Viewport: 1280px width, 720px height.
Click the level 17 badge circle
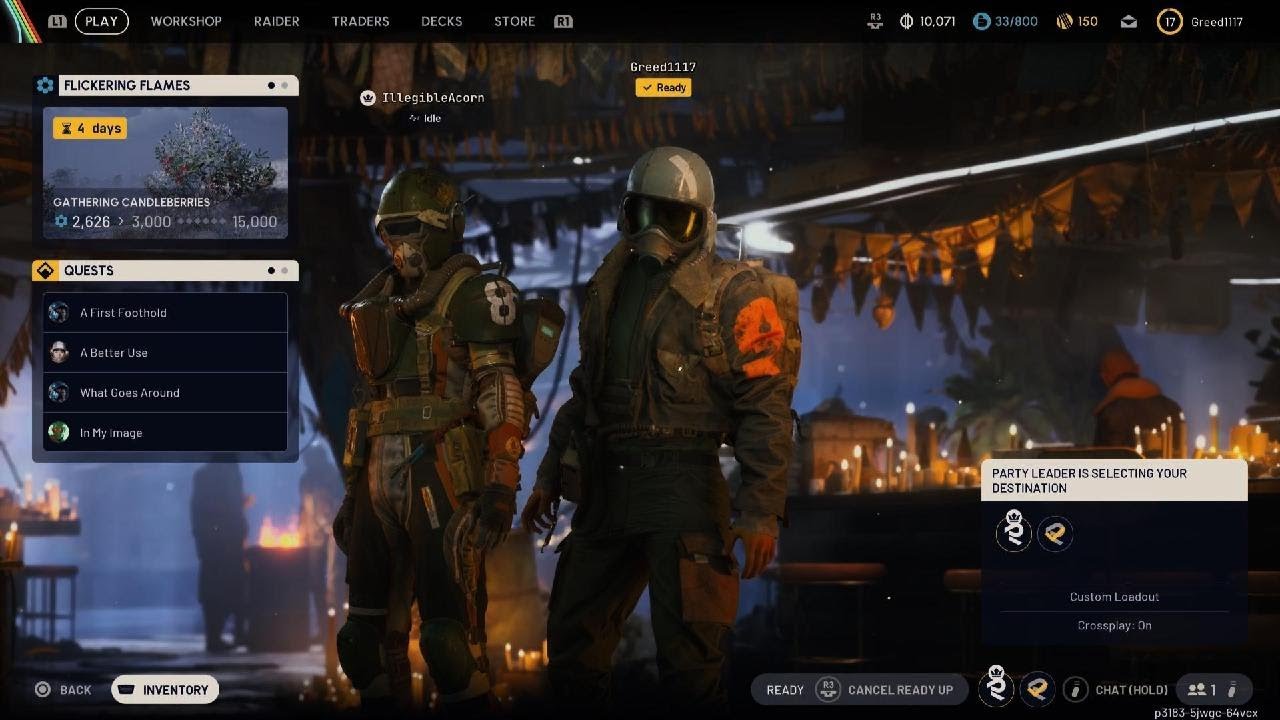click(1169, 21)
